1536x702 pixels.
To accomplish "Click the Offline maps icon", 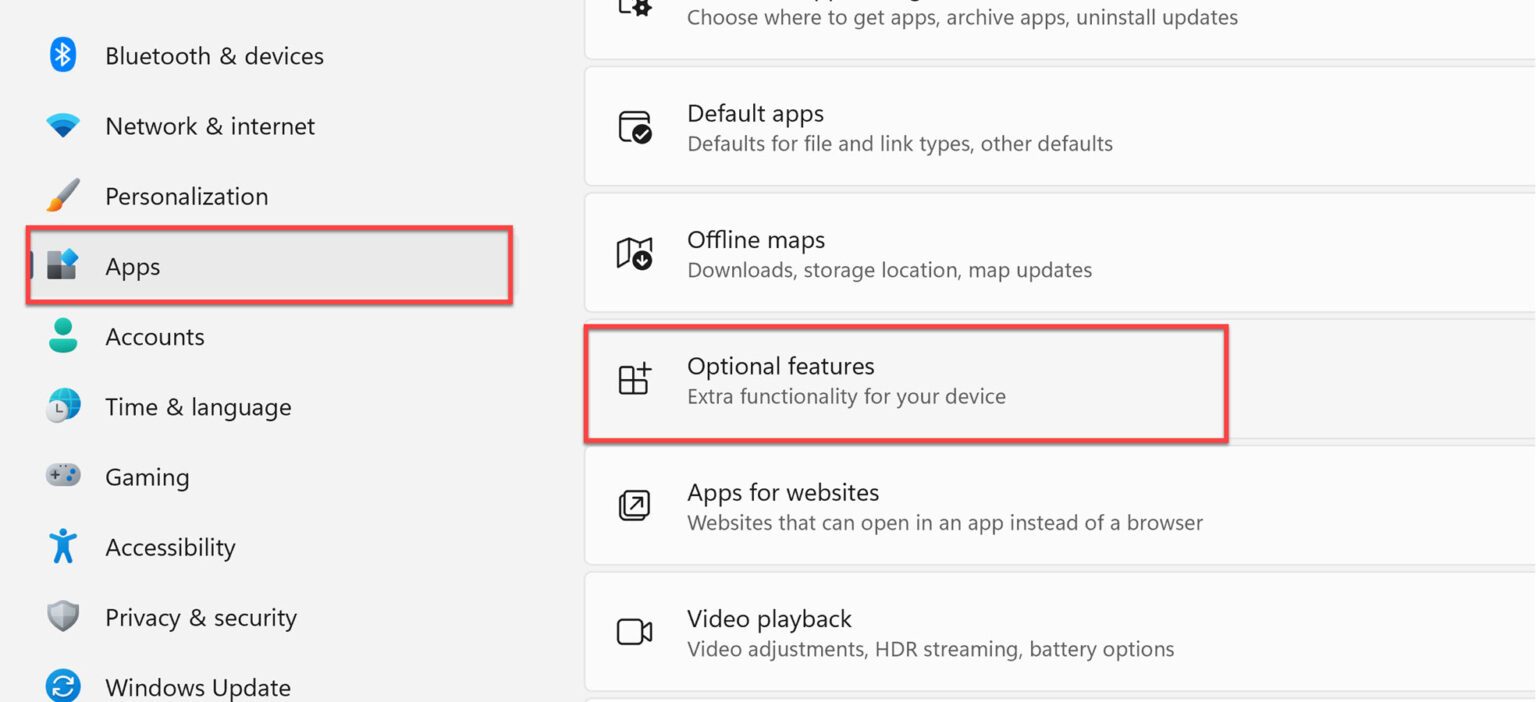I will [x=635, y=252].
